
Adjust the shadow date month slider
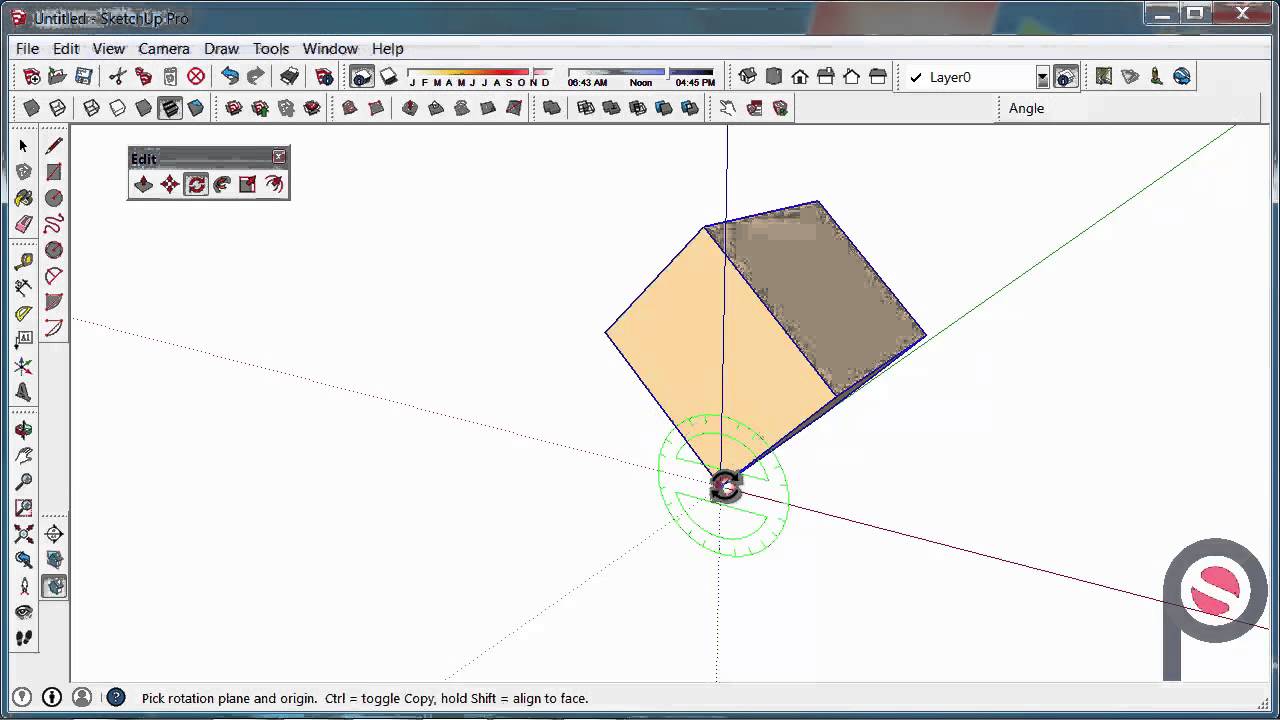pyautogui.click(x=479, y=72)
